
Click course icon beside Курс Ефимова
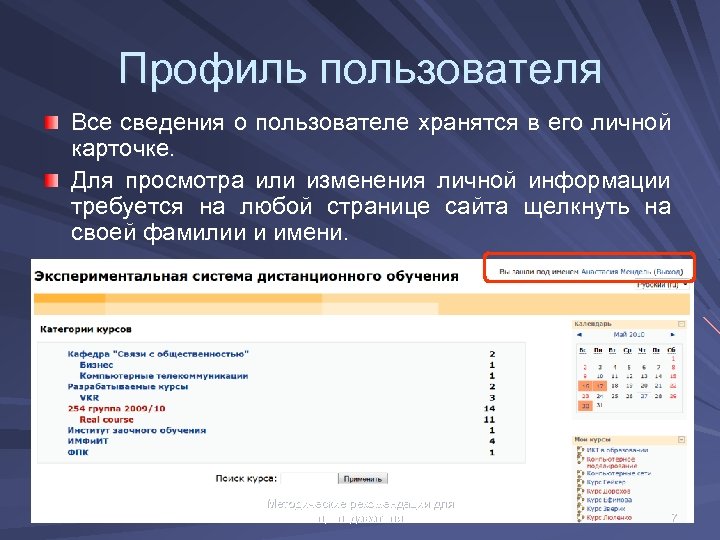(580, 500)
